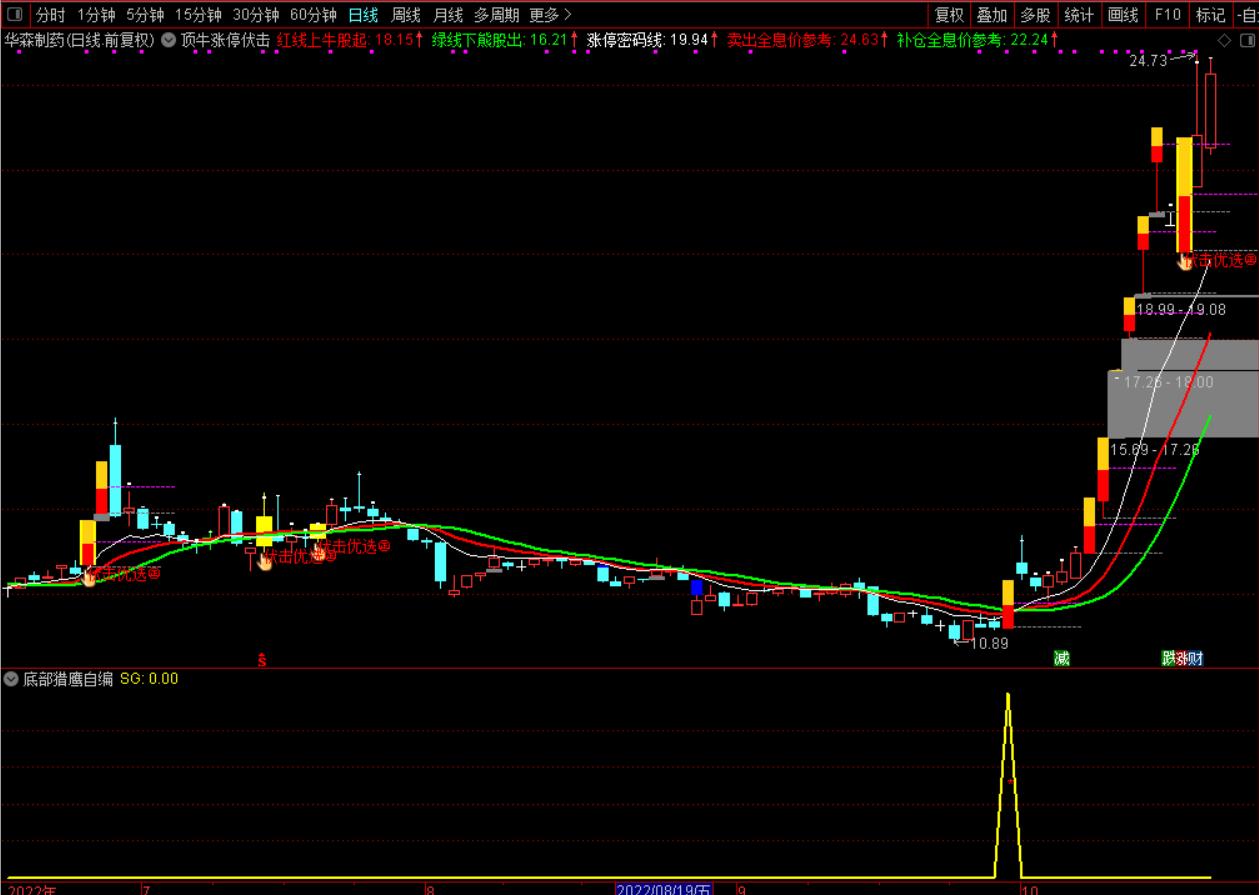This screenshot has height=895, width=1259.
Task: Click the 15.89 - 17.26 gap label
Action: (x=1155, y=450)
